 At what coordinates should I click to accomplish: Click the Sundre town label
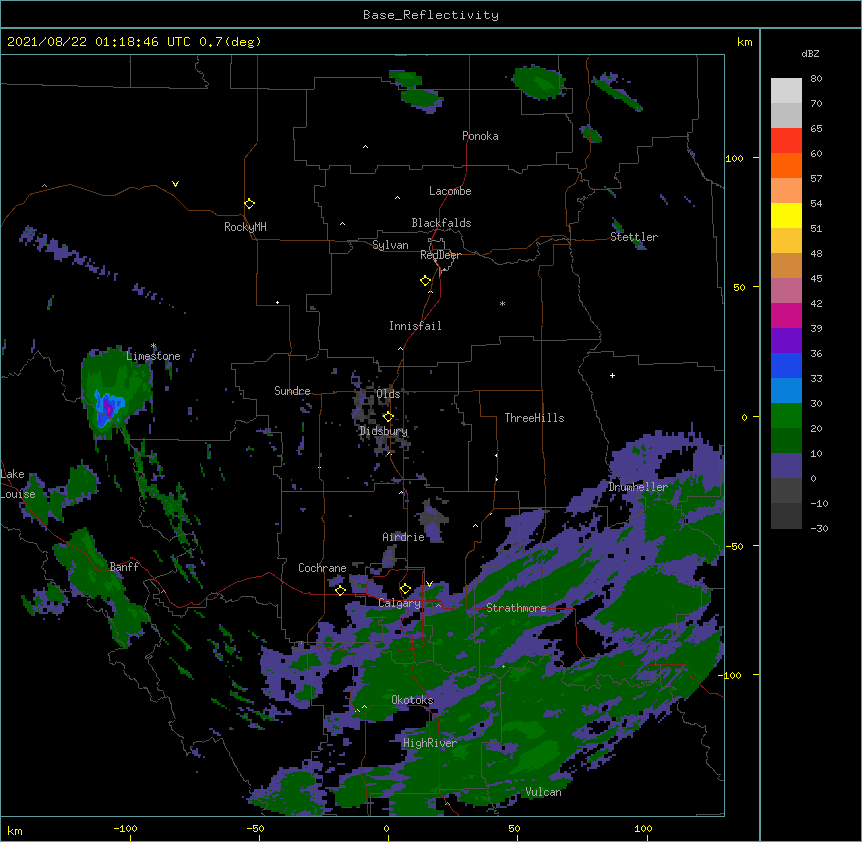tap(292, 391)
